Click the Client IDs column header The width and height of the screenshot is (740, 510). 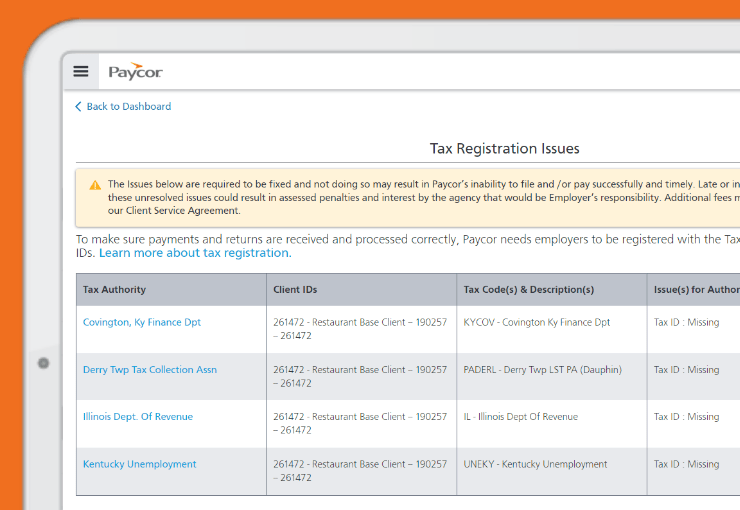(362, 290)
